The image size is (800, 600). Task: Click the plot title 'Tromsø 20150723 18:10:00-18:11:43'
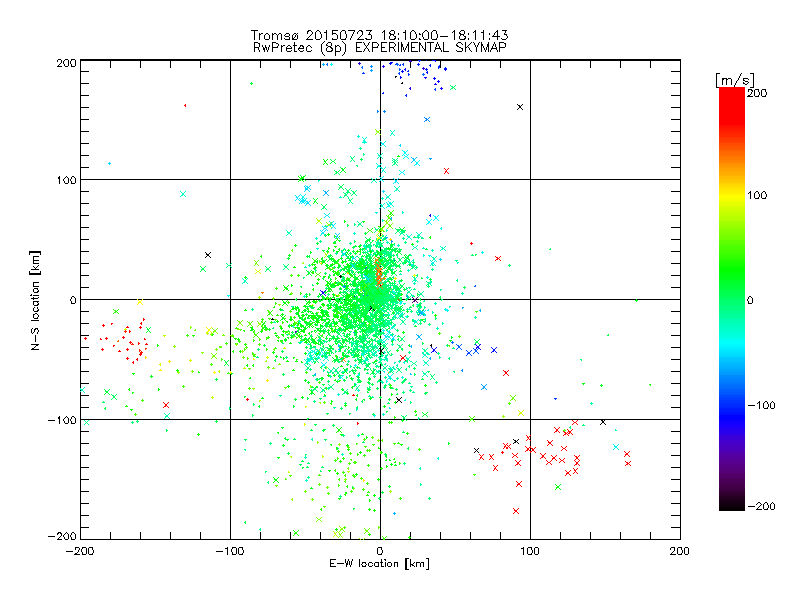pos(379,35)
